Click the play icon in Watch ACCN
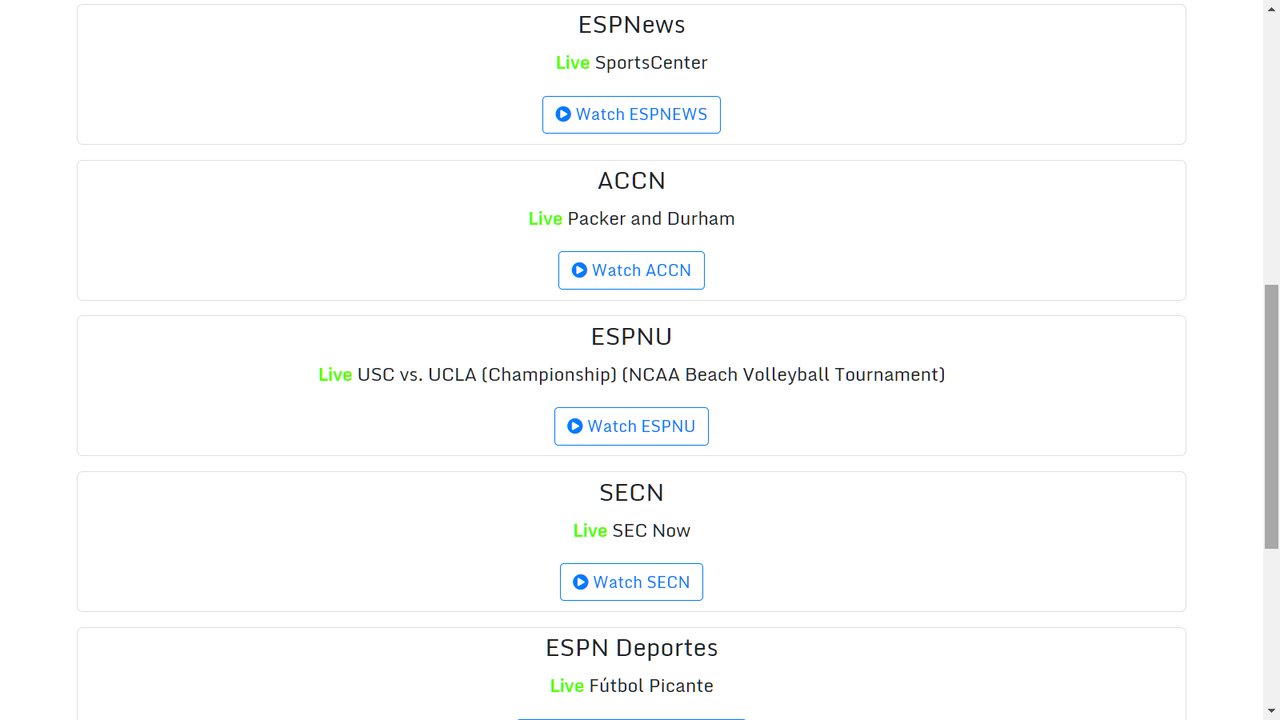This screenshot has width=1280, height=720. click(x=579, y=270)
